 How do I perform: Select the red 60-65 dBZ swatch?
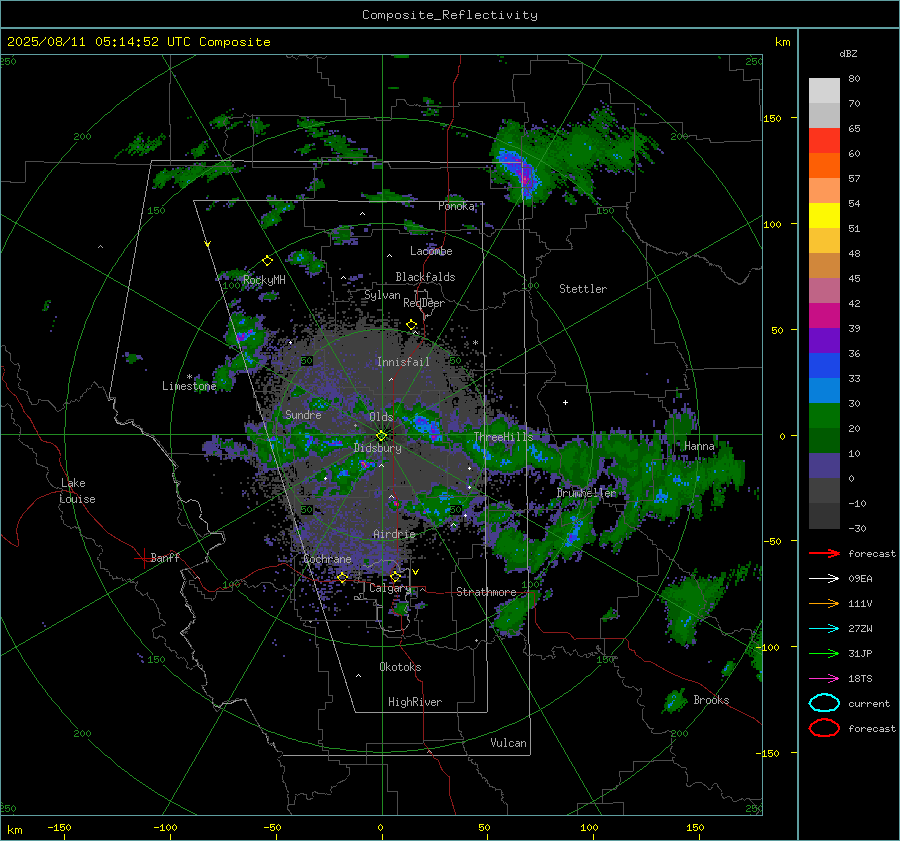pyautogui.click(x=824, y=140)
